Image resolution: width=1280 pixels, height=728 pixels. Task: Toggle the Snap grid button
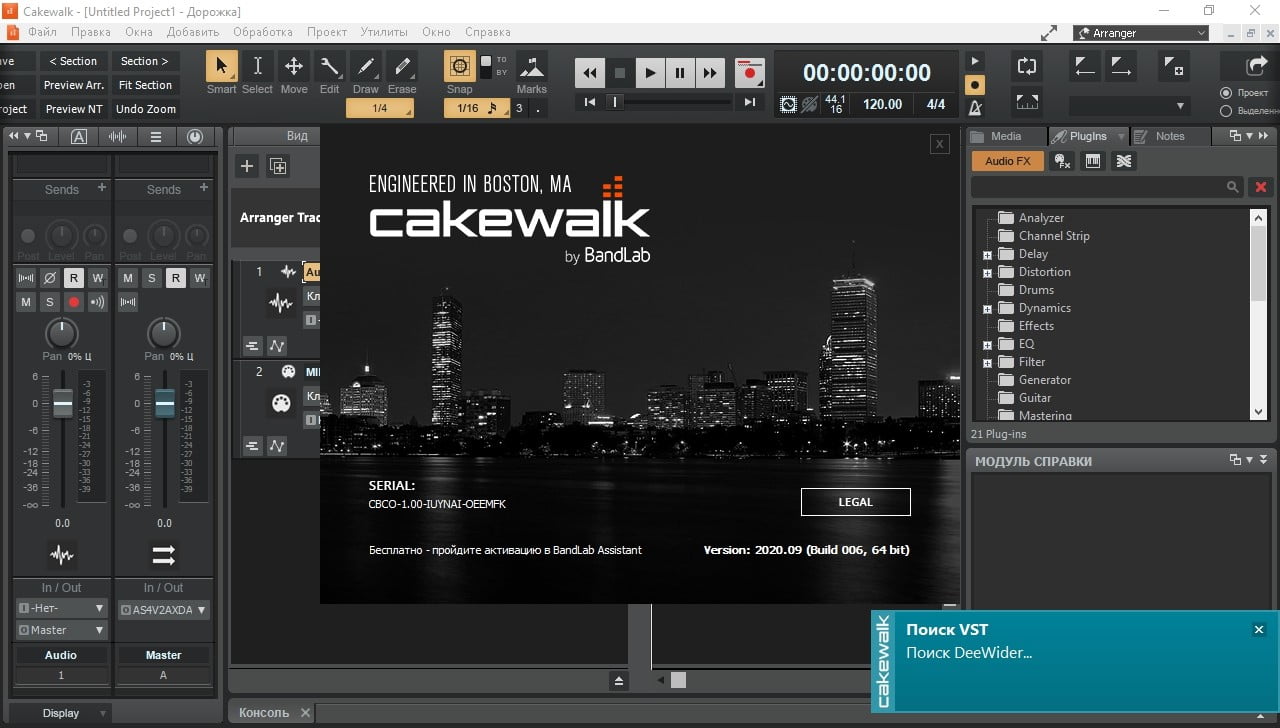coord(460,67)
